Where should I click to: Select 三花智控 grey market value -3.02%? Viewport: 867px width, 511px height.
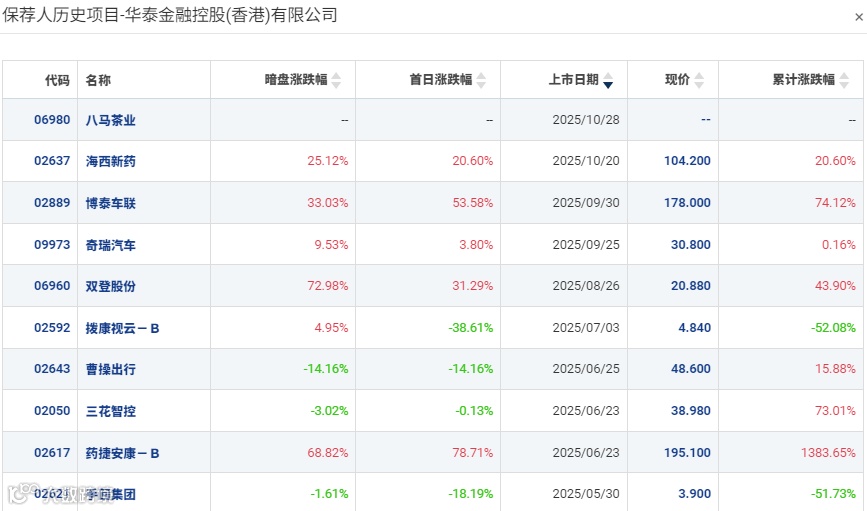coord(330,411)
